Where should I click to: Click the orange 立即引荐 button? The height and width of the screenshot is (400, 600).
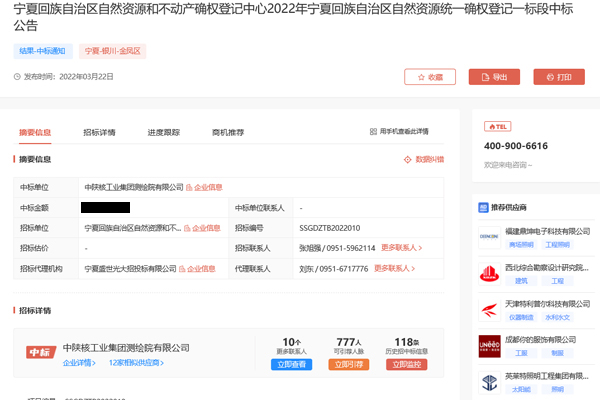pyautogui.click(x=349, y=365)
